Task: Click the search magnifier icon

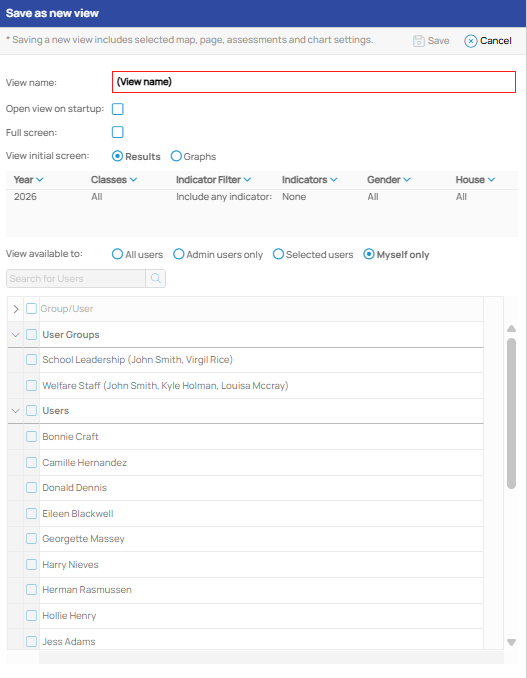Action: 156,278
